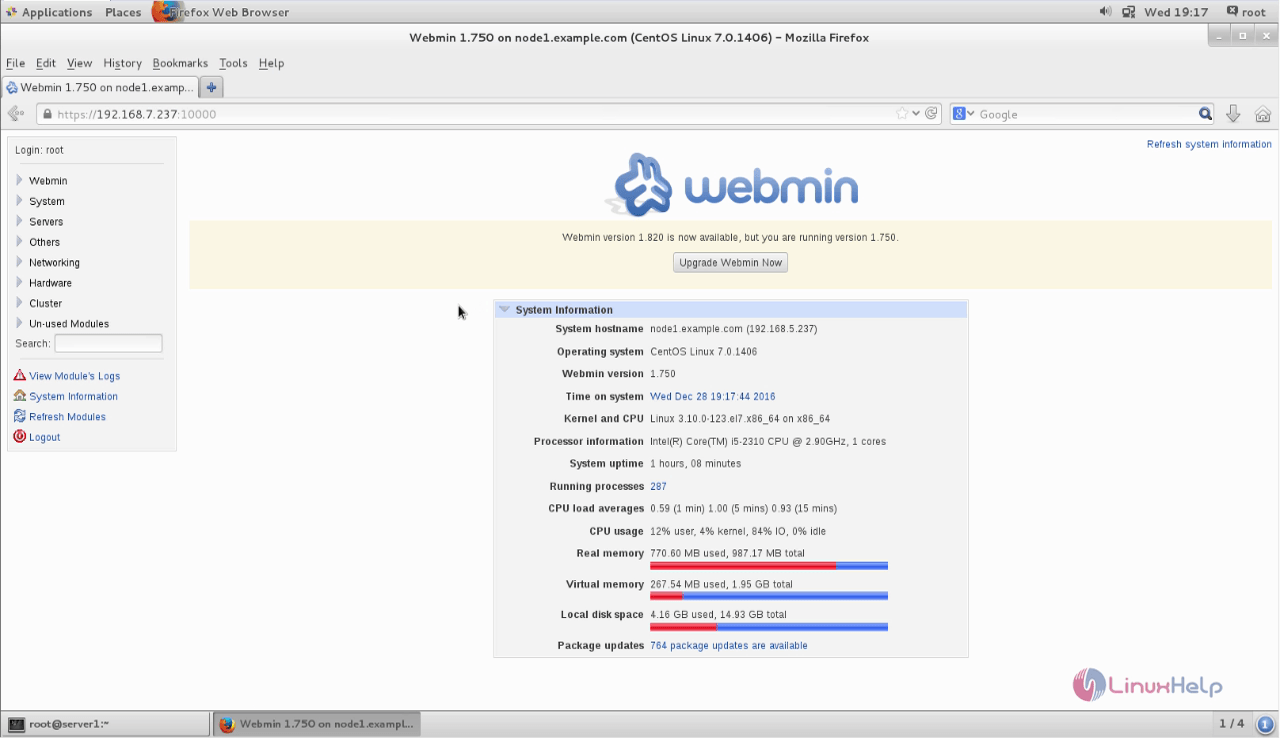
Task: Click the System Information home icon
Action: (x=20, y=396)
